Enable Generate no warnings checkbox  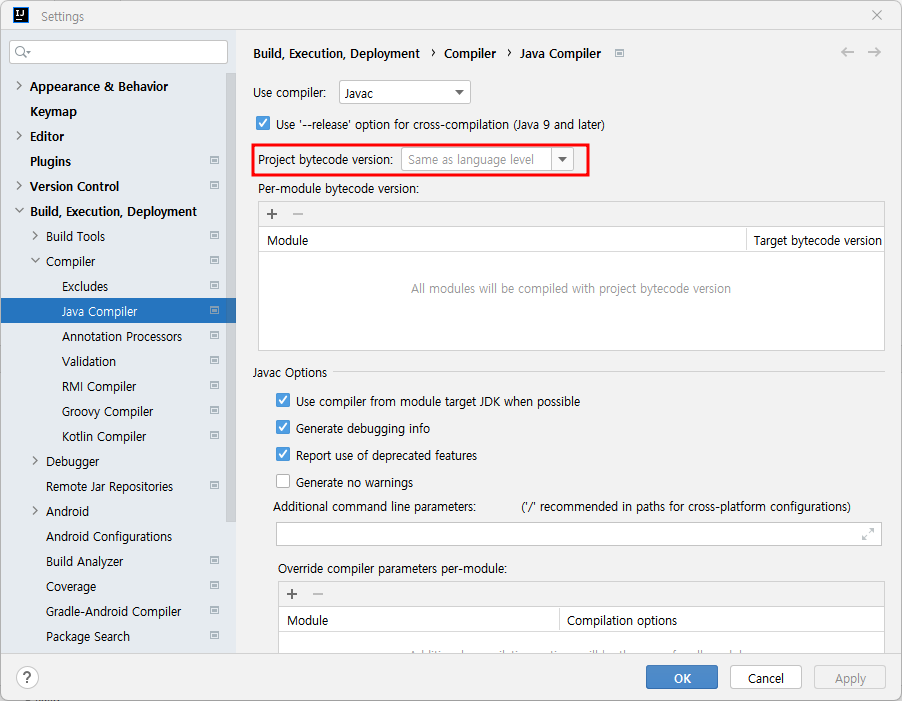pos(283,481)
